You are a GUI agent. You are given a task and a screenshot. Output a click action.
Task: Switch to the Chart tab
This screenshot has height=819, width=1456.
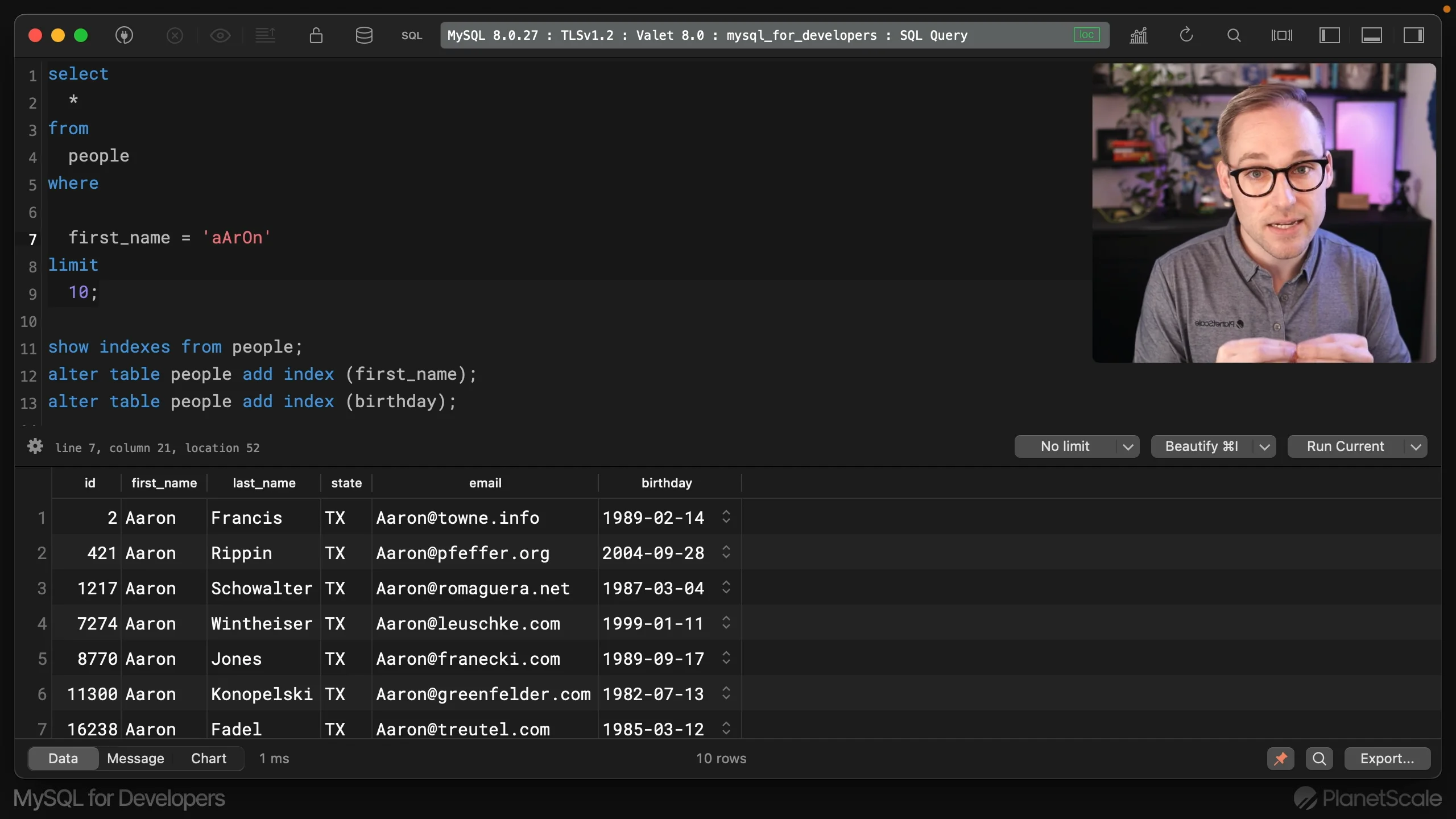tap(209, 759)
